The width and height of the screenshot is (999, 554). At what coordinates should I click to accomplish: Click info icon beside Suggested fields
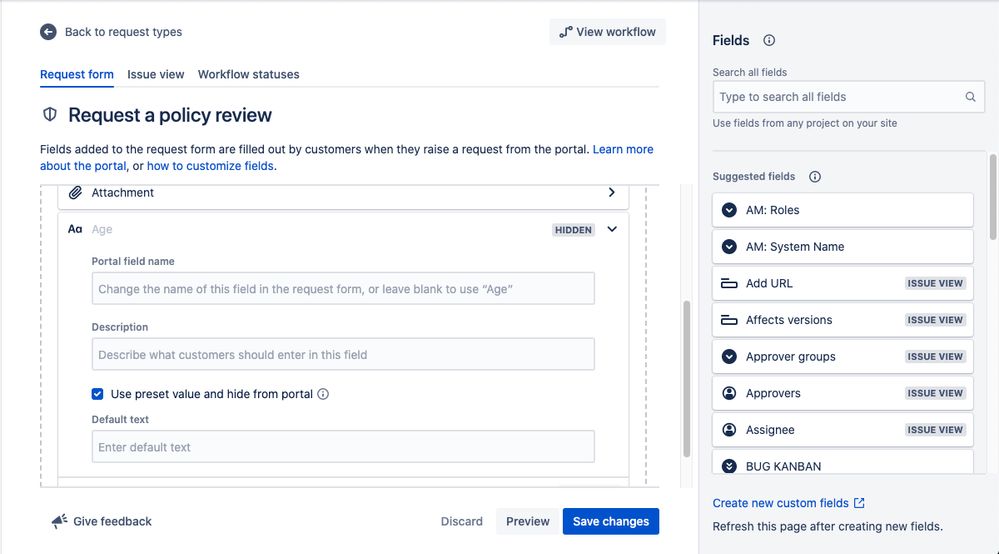[x=815, y=176]
